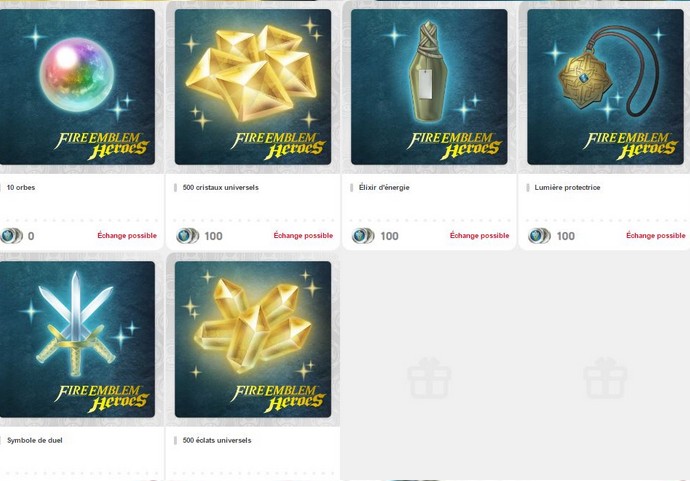Image resolution: width=690 pixels, height=481 pixels.
Task: Click 'Échange possible' for Élixir d'énergie
Action: tap(479, 235)
